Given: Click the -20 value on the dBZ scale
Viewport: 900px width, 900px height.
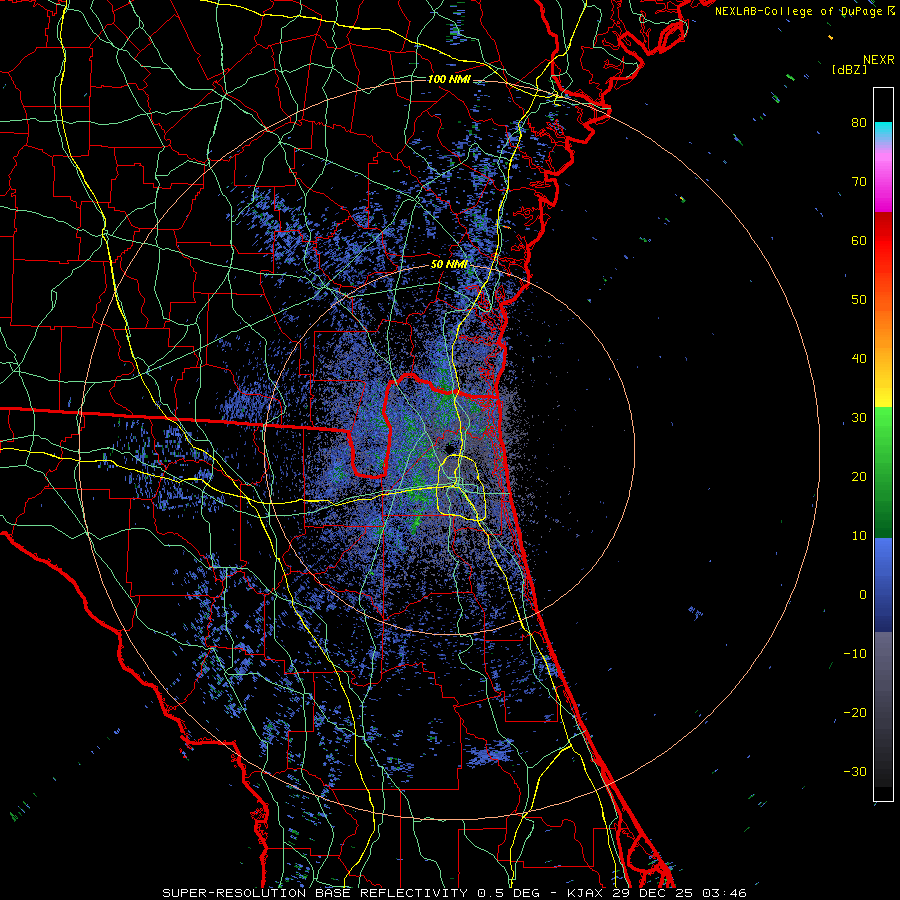Looking at the screenshot, I should point(855,713).
